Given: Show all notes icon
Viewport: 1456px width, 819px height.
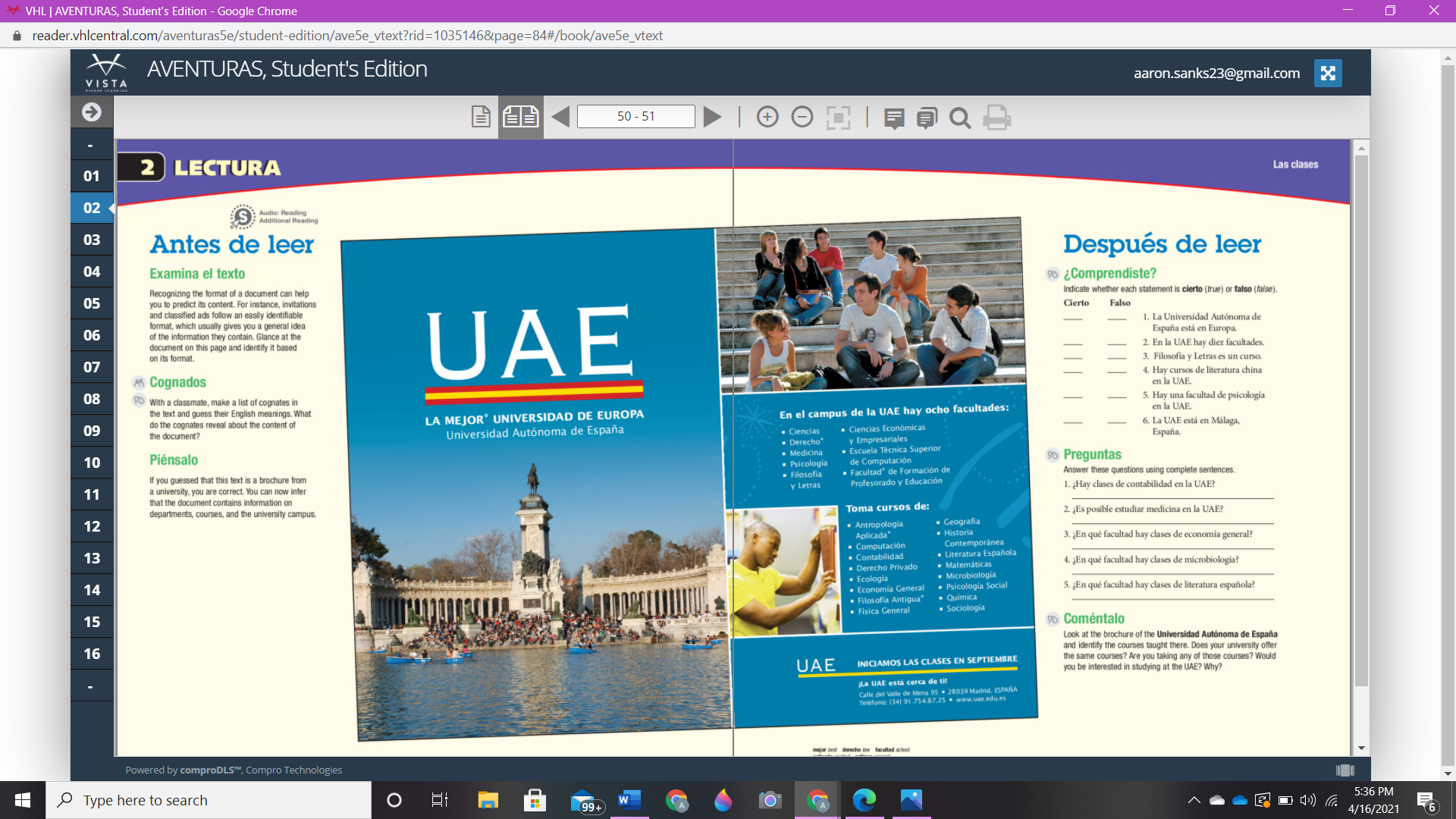Looking at the screenshot, I should tap(927, 118).
